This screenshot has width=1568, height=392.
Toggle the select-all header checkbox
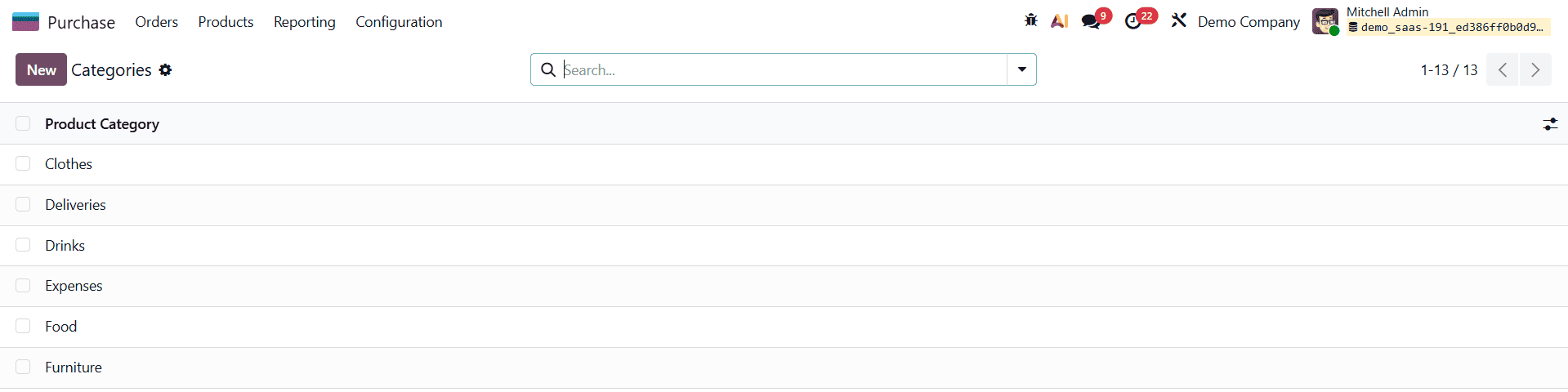[23, 123]
